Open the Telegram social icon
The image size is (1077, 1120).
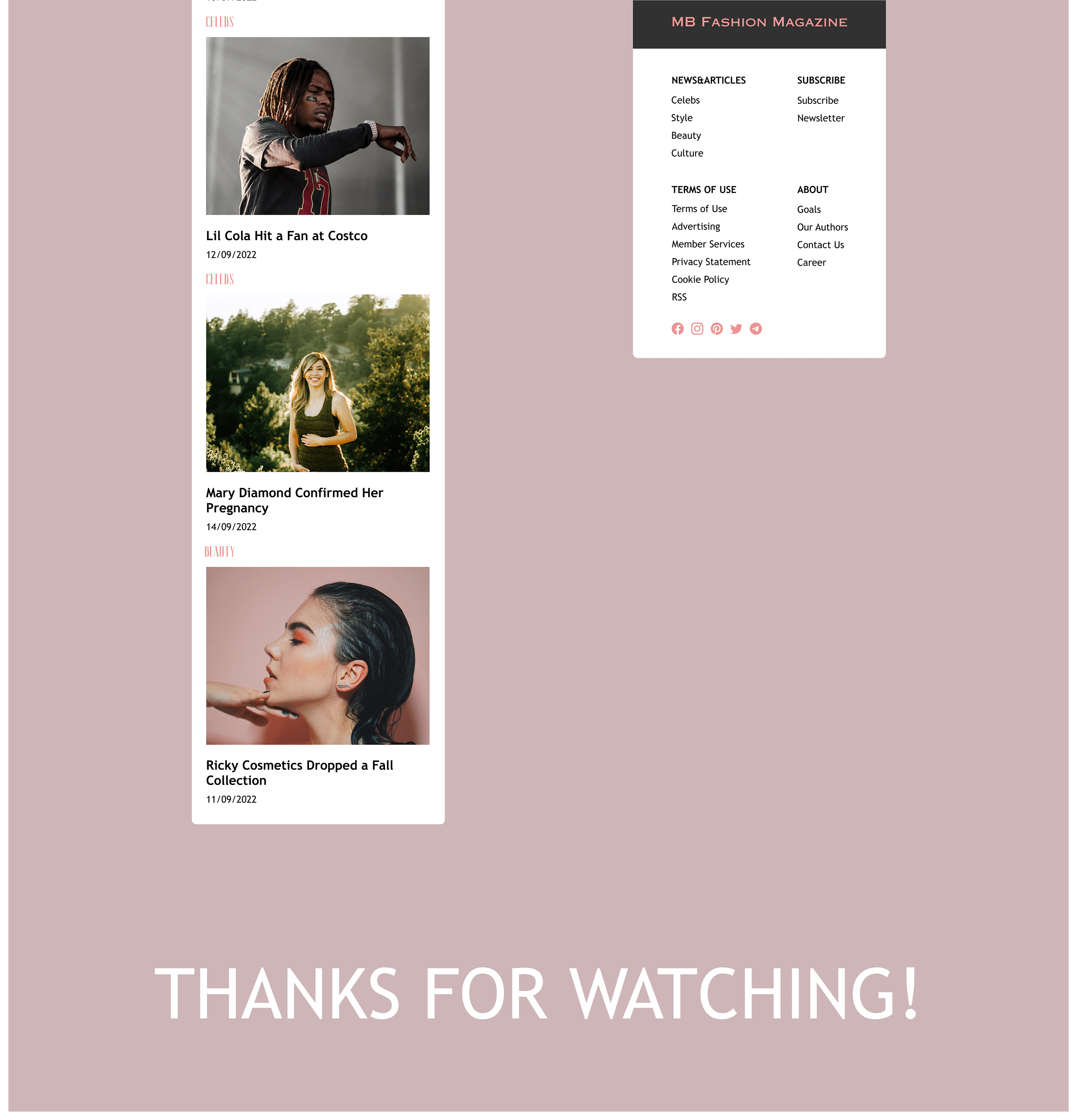pyautogui.click(x=755, y=329)
